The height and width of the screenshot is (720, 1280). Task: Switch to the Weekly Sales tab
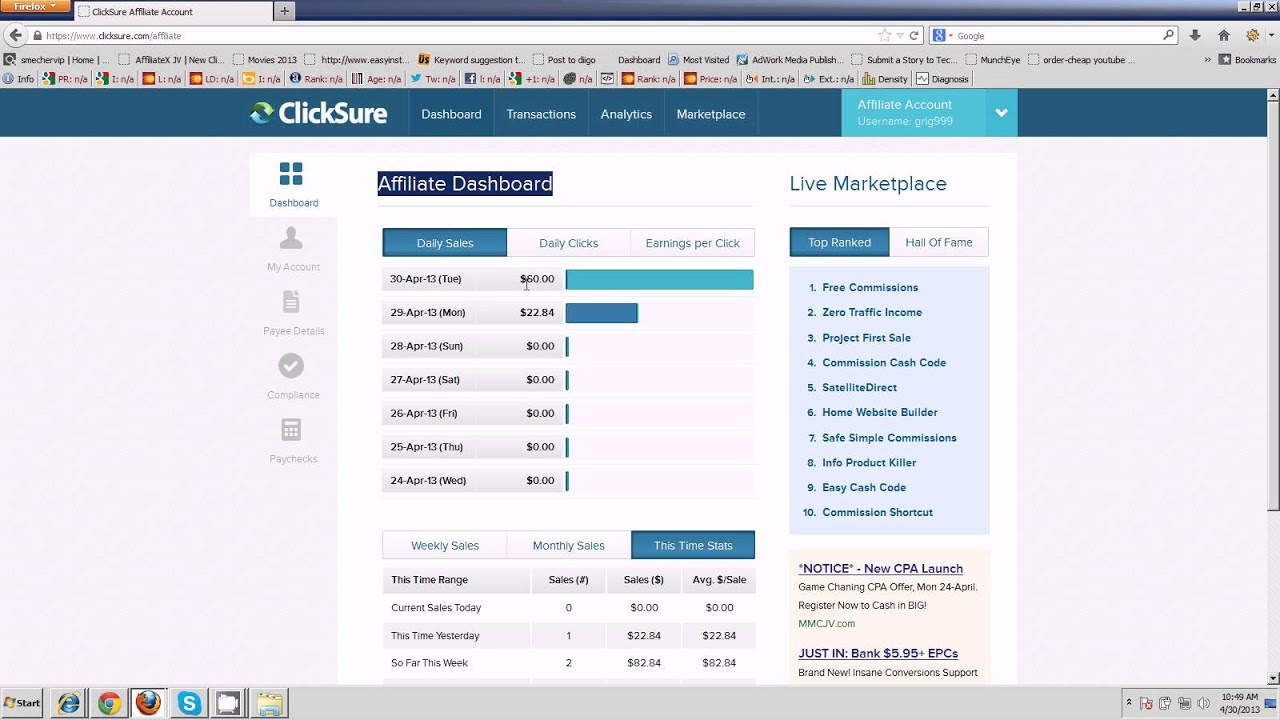(445, 545)
